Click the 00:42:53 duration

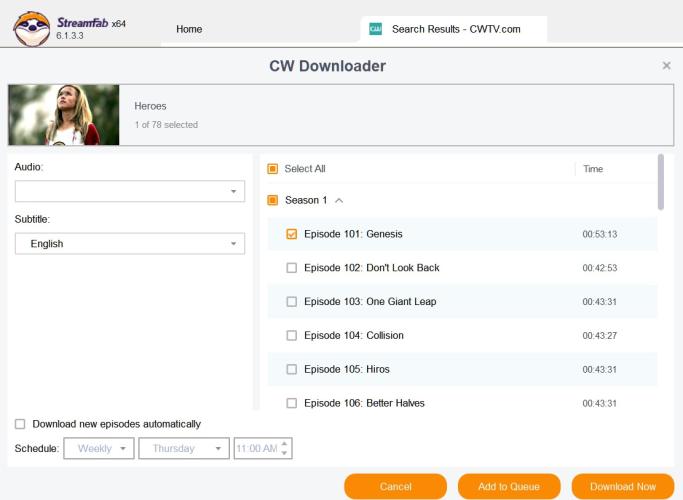click(600, 268)
